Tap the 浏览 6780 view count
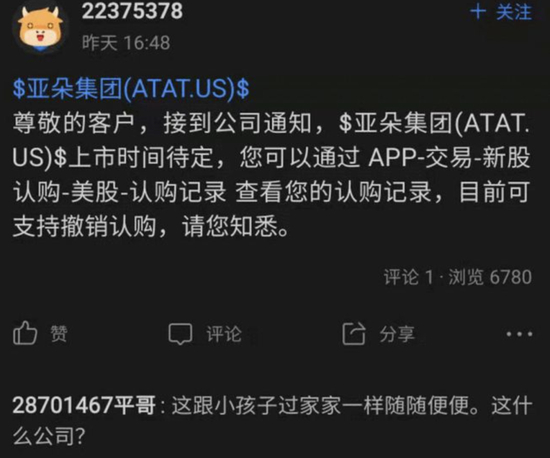Image resolution: width=550 pixels, height=458 pixels. 490,277
